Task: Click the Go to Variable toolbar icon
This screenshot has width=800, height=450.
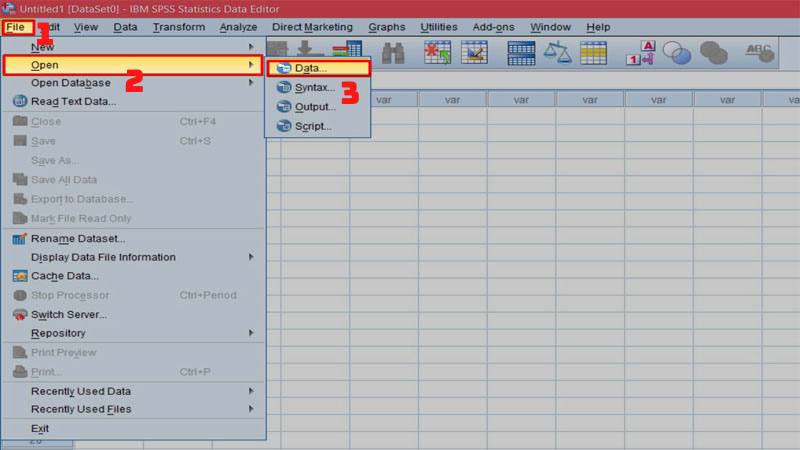Action: coord(347,49)
